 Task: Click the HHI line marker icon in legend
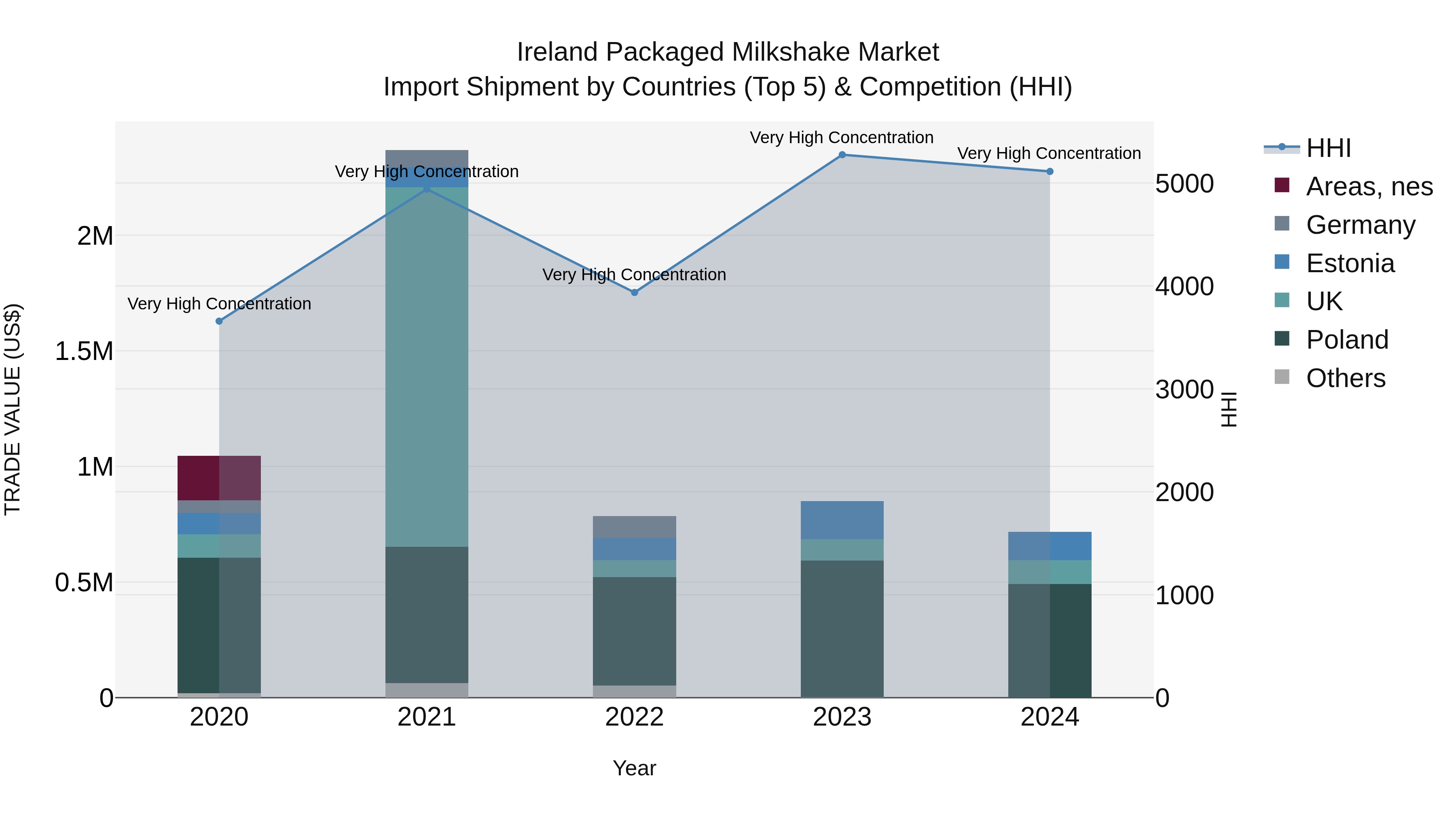tap(1281, 148)
